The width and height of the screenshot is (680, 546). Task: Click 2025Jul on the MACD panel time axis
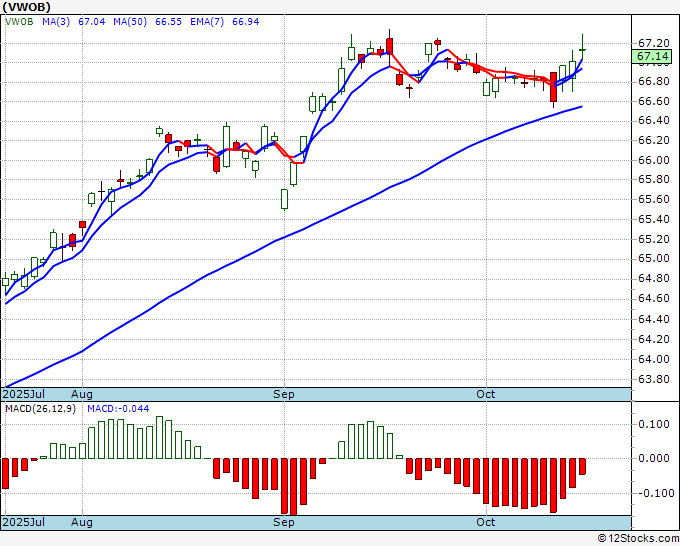24,522
